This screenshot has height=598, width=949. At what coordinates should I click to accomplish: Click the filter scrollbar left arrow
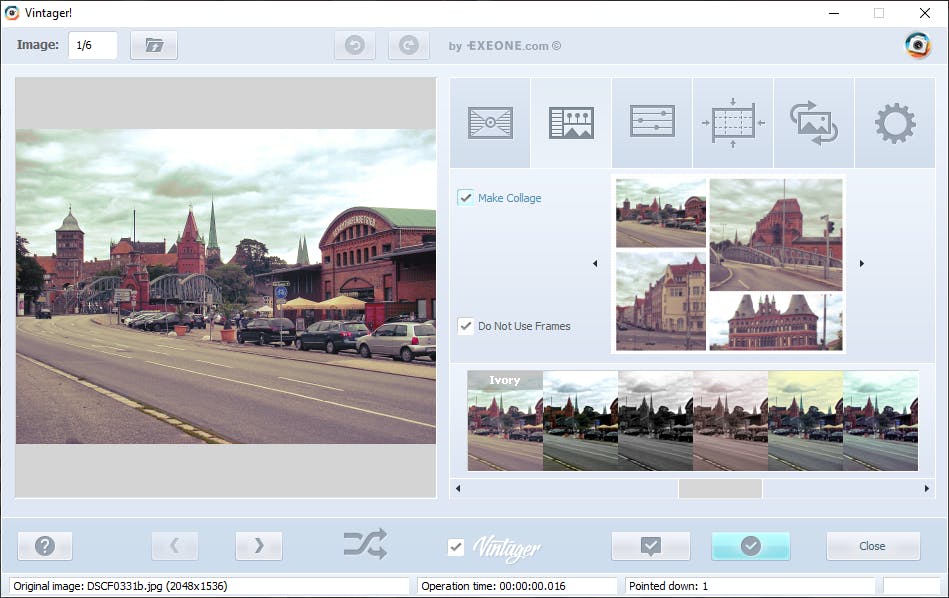point(458,488)
